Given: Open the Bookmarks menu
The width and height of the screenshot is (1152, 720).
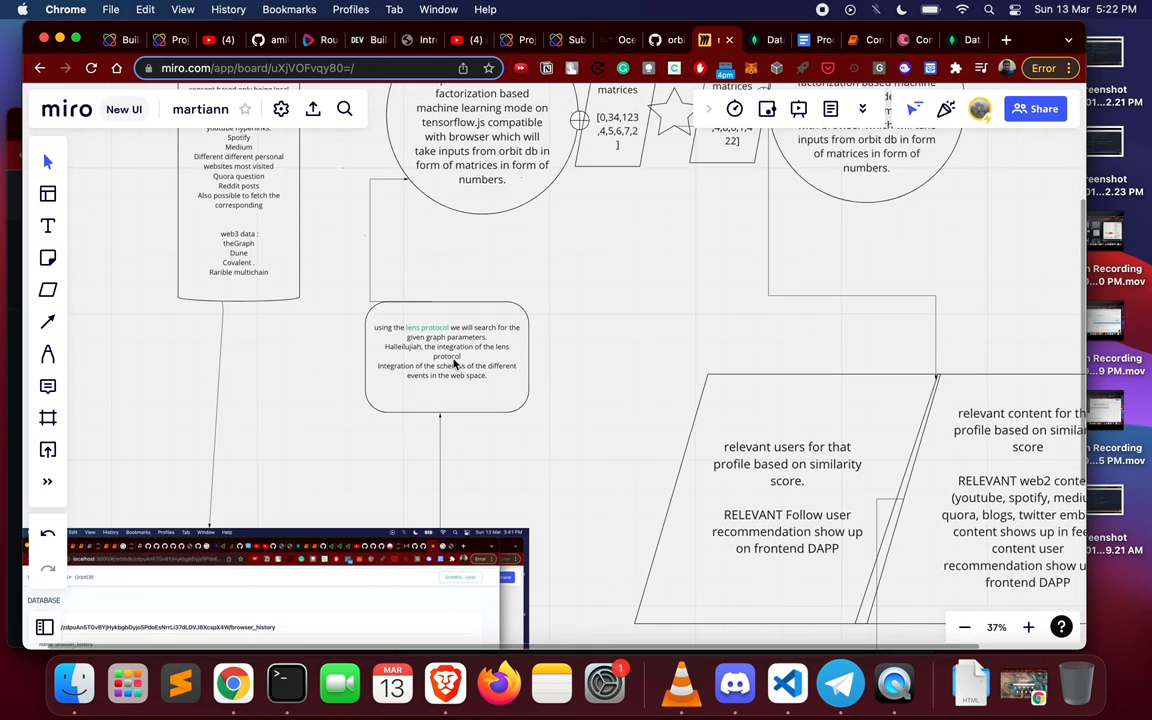Looking at the screenshot, I should (289, 10).
